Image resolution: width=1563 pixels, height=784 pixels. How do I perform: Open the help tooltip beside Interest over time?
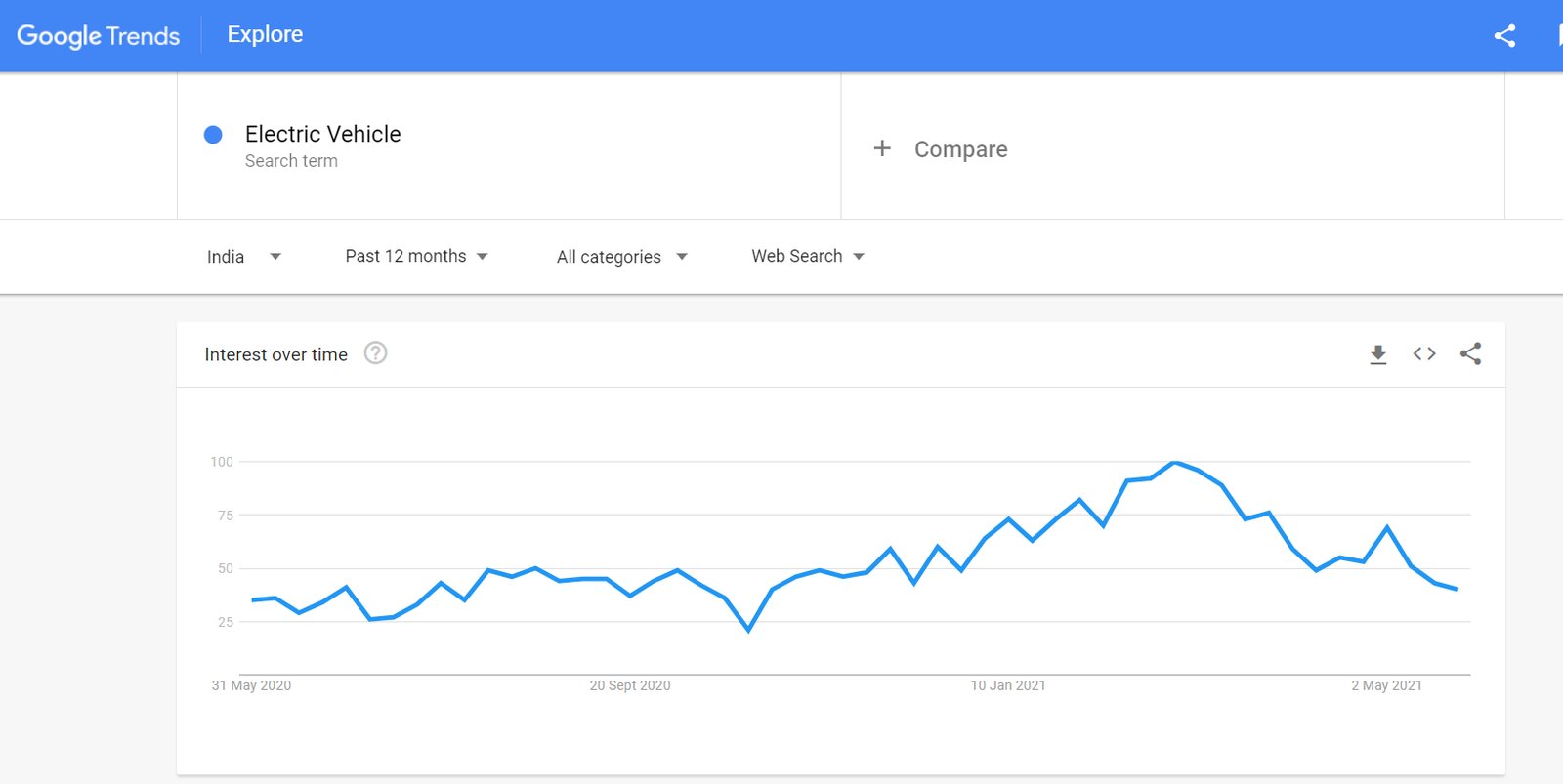(376, 353)
